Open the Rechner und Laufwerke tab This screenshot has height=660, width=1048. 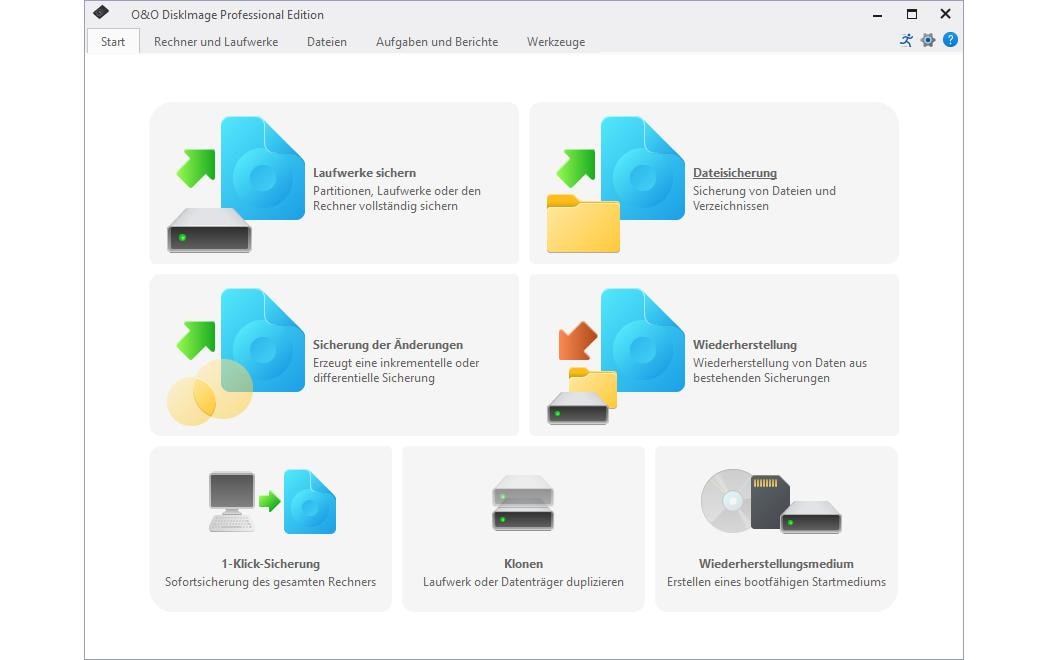(x=216, y=41)
